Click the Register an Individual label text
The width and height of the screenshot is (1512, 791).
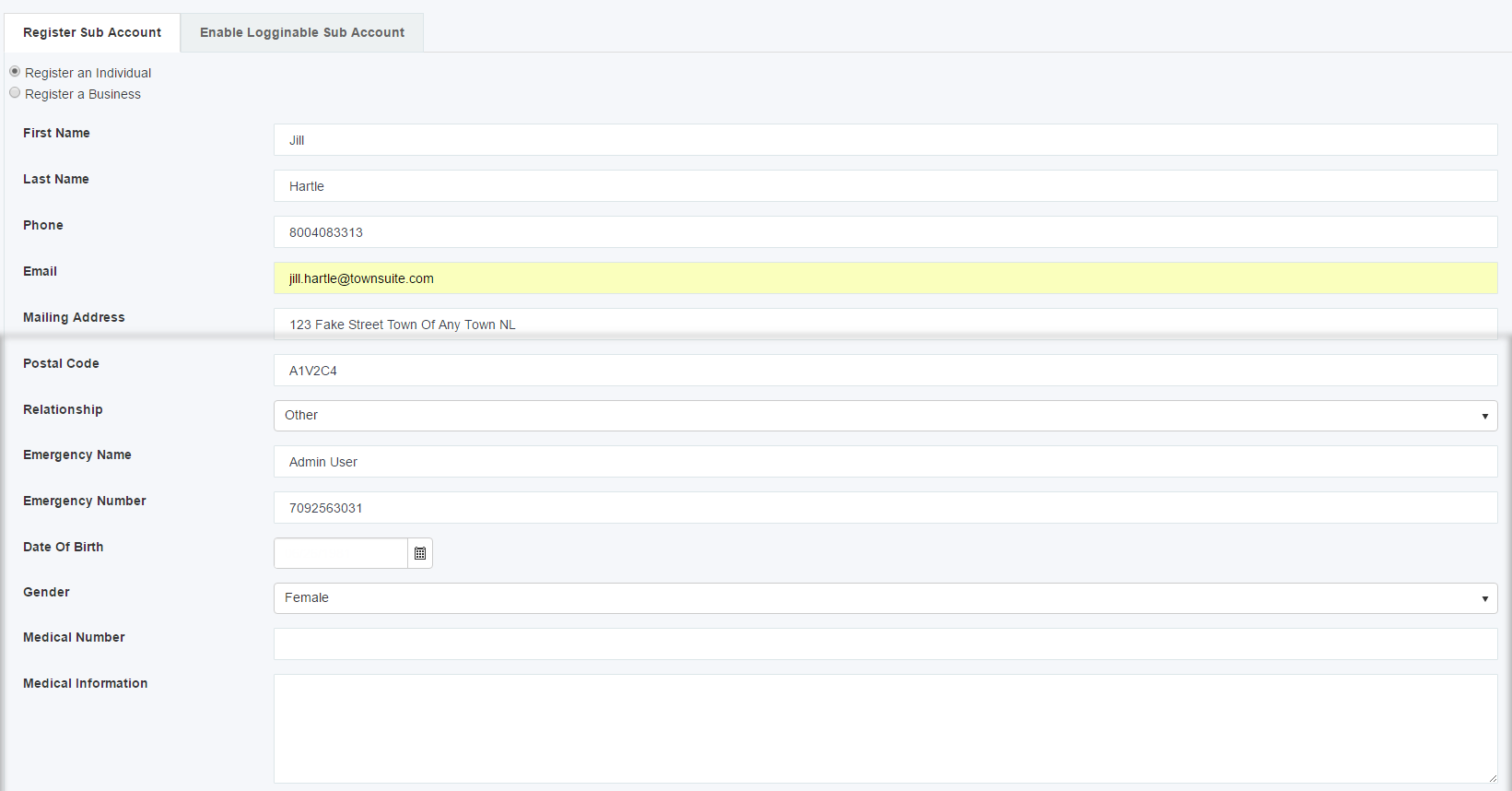(88, 73)
